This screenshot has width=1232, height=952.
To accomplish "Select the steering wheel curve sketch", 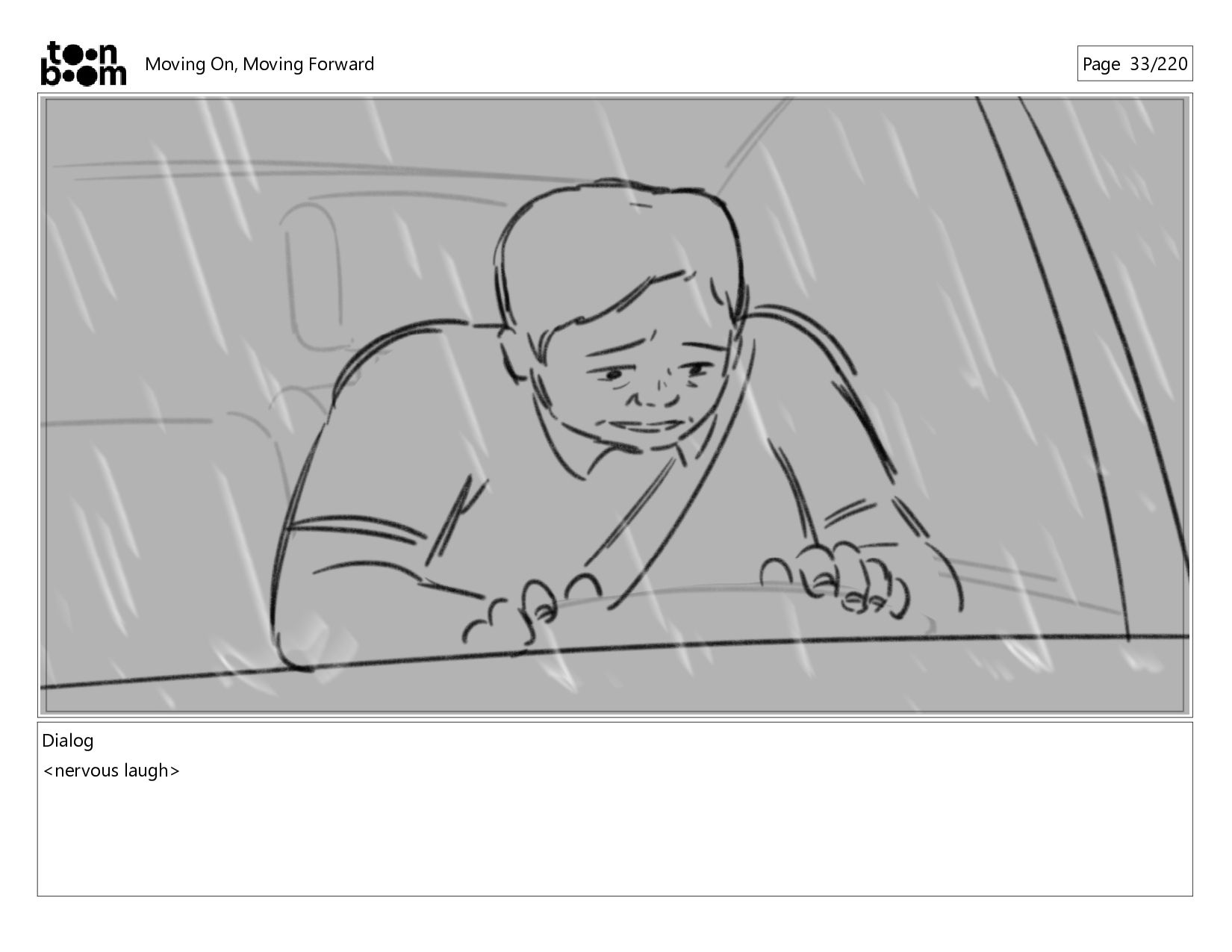I will pos(747,597).
